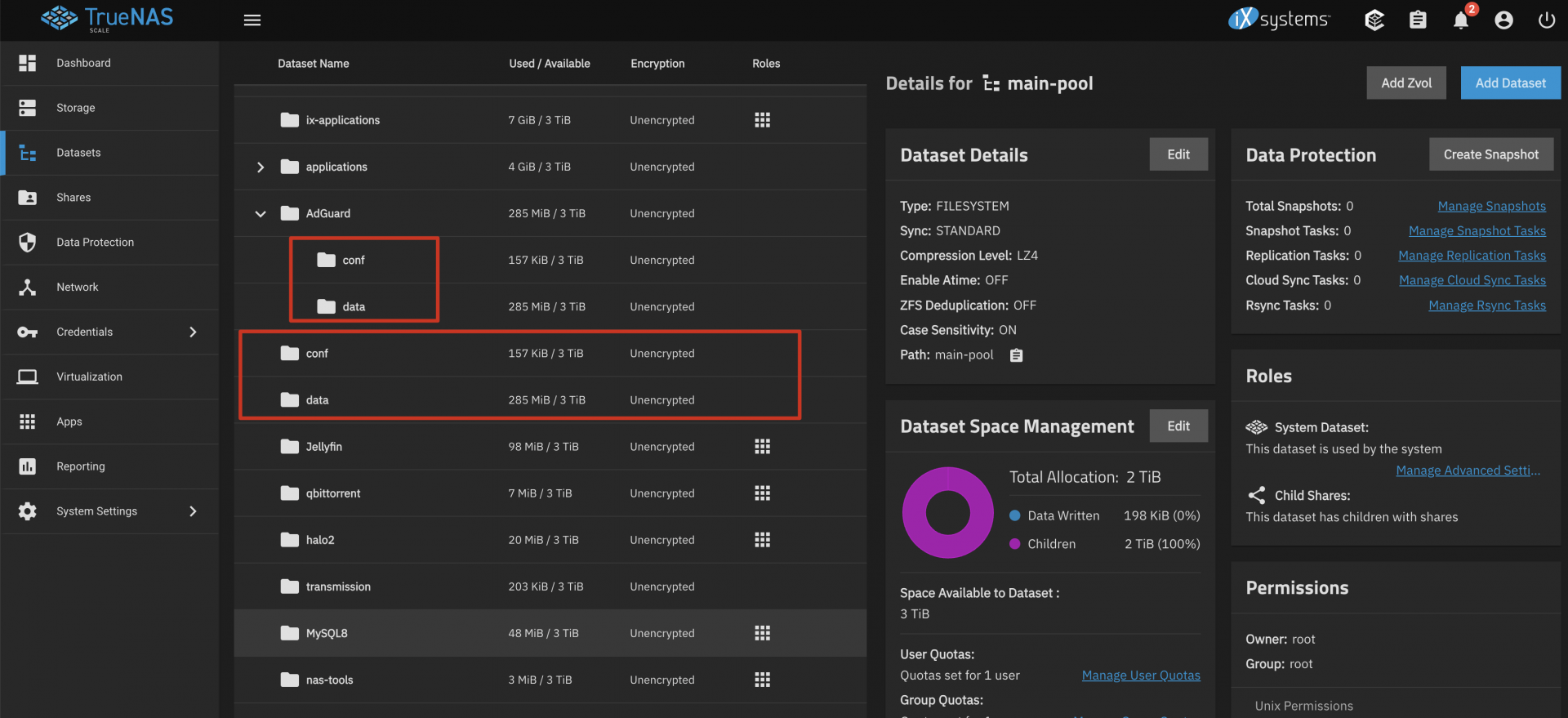1568x718 pixels.
Task: Open the alerts bell notifications
Action: click(x=1461, y=20)
